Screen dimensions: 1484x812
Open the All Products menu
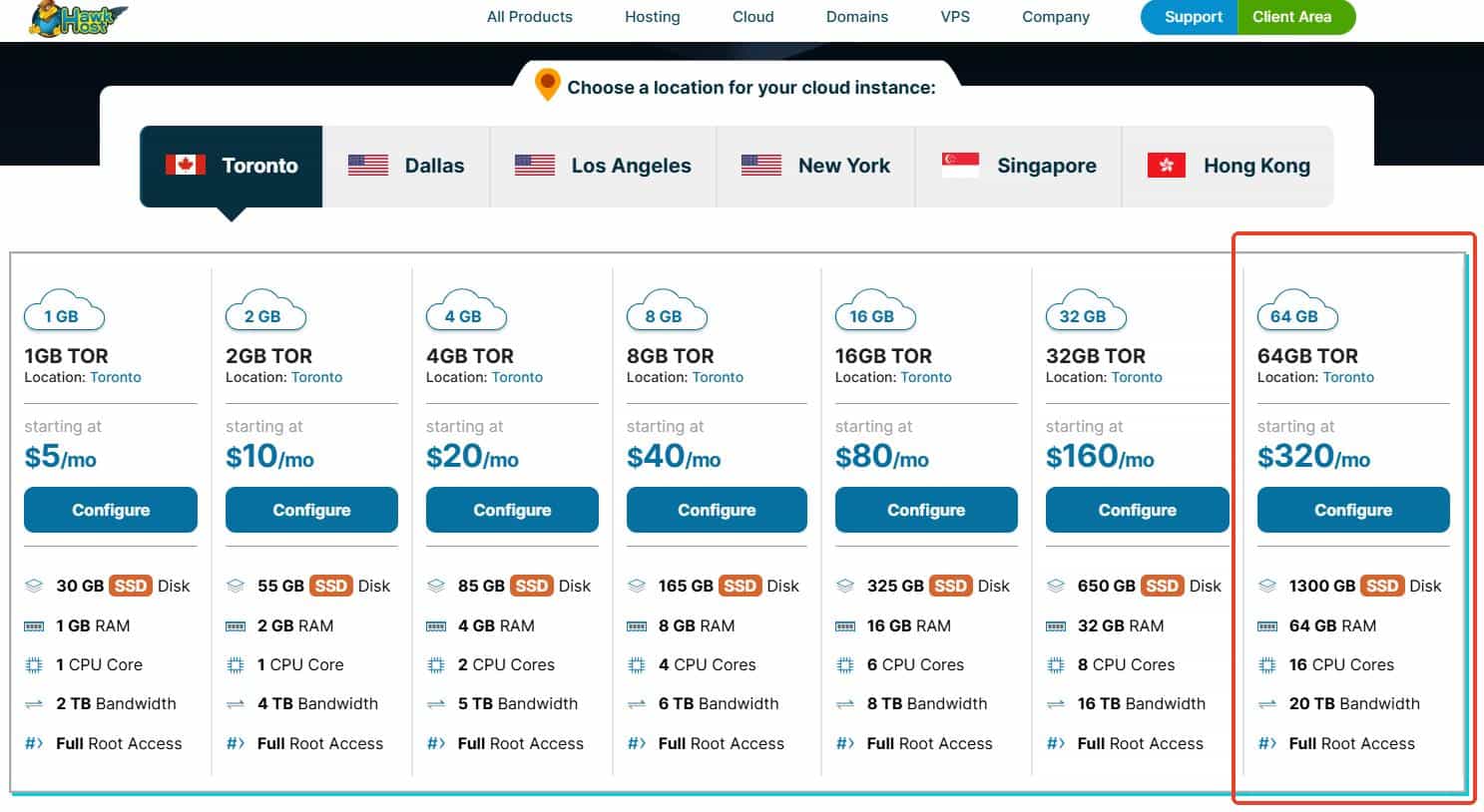[x=530, y=17]
